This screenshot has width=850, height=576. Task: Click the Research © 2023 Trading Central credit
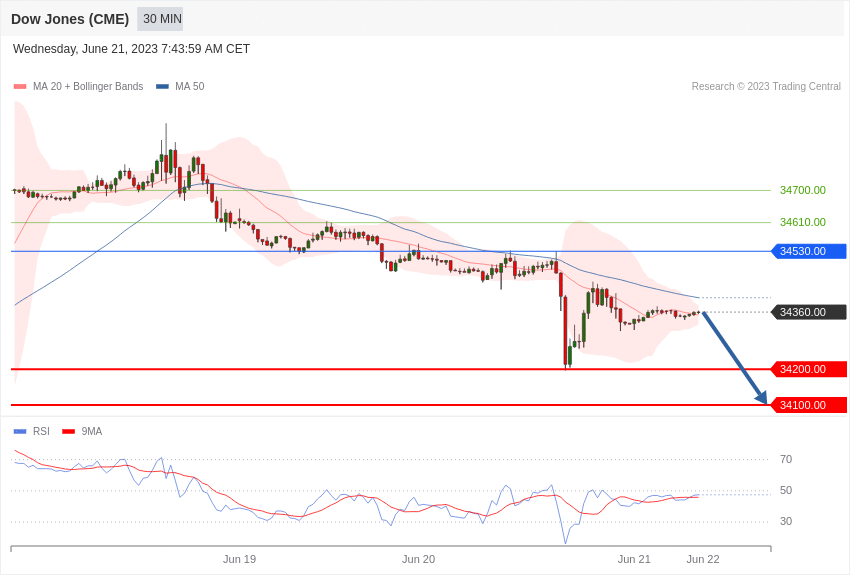click(x=766, y=86)
